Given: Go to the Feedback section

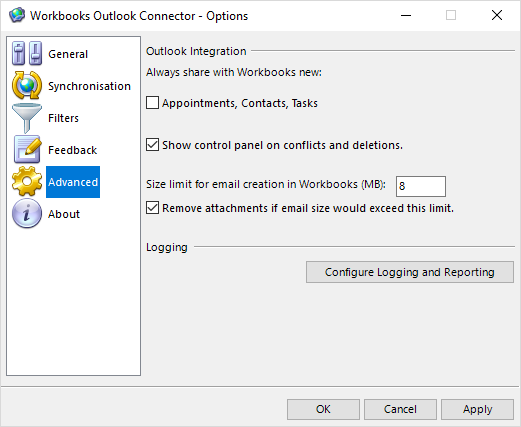Looking at the screenshot, I should tap(72, 150).
